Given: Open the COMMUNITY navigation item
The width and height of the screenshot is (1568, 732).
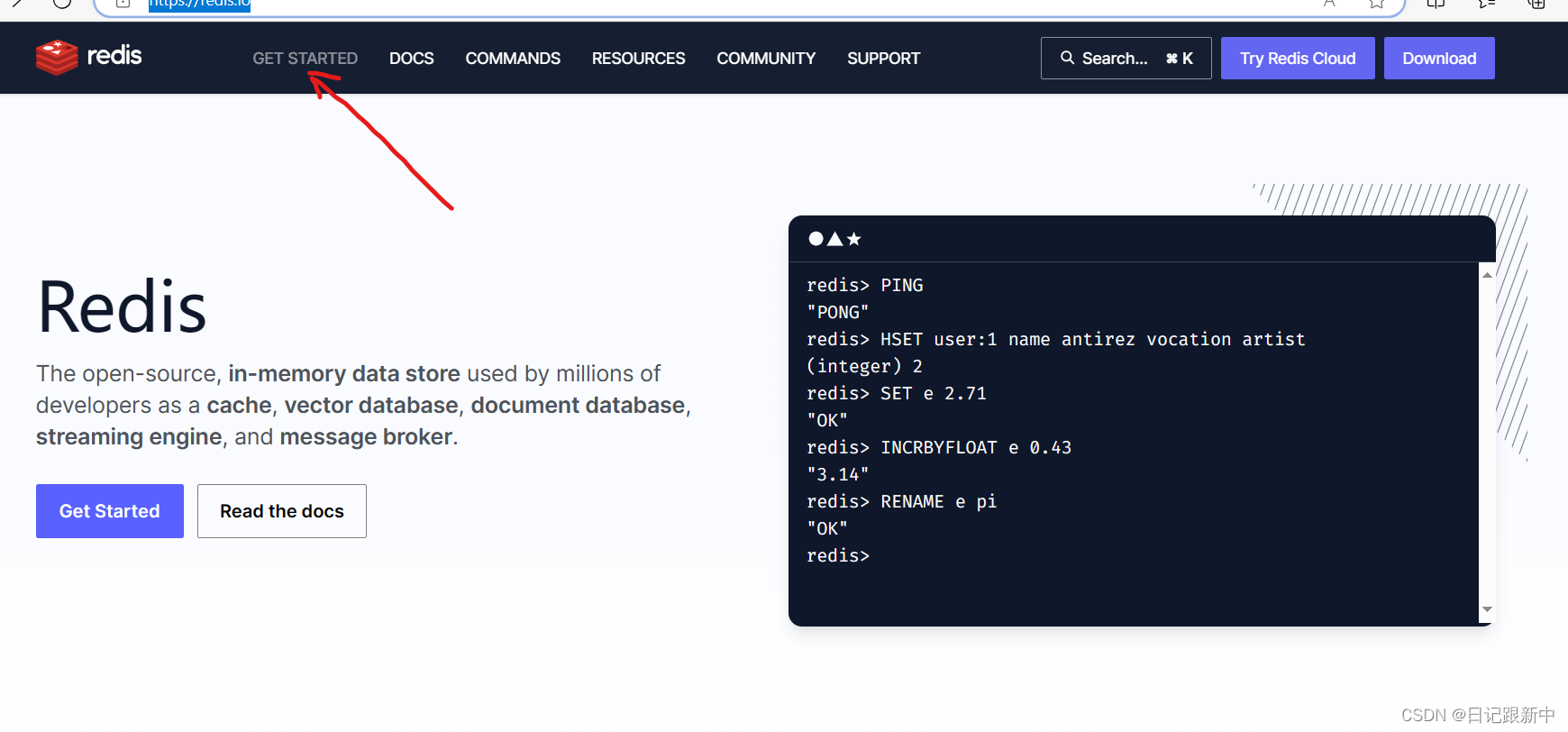Looking at the screenshot, I should [766, 59].
